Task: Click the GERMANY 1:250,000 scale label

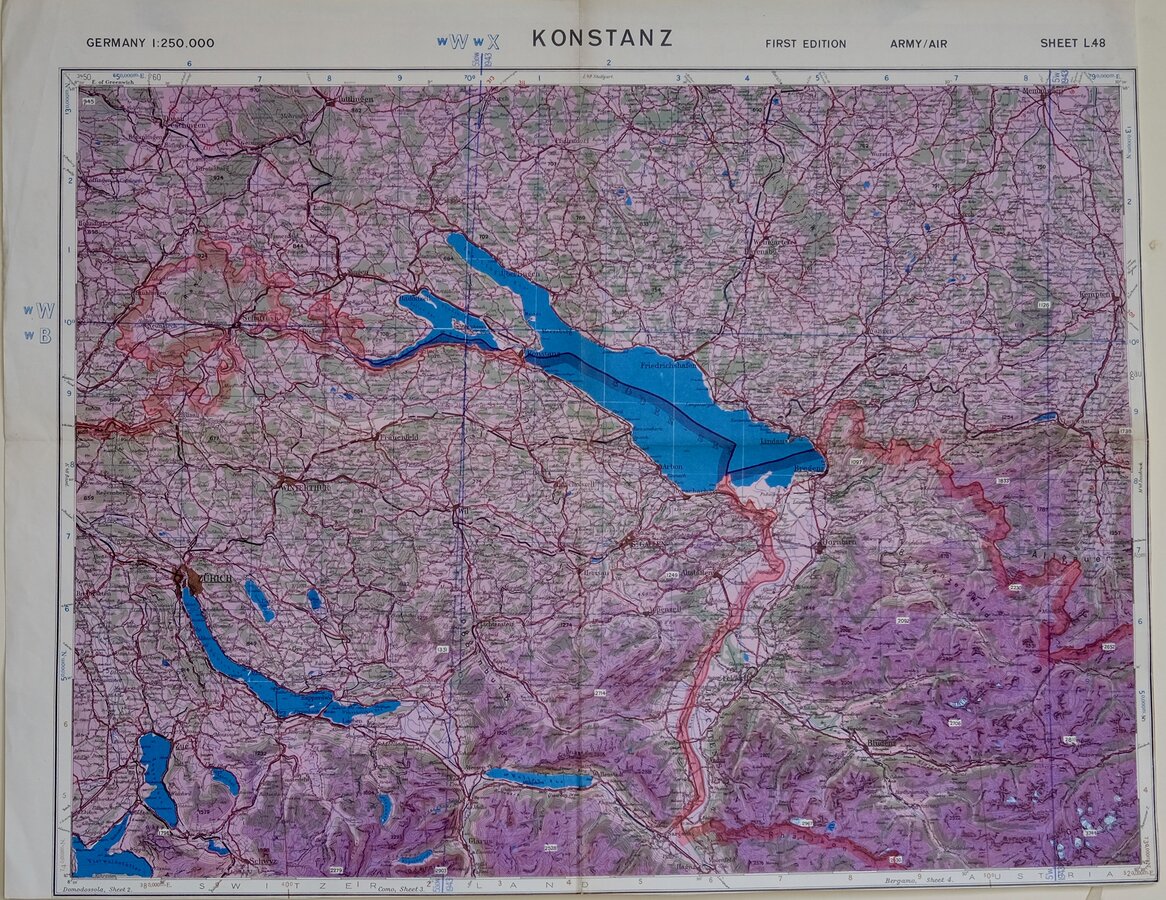Action: pyautogui.click(x=150, y=43)
